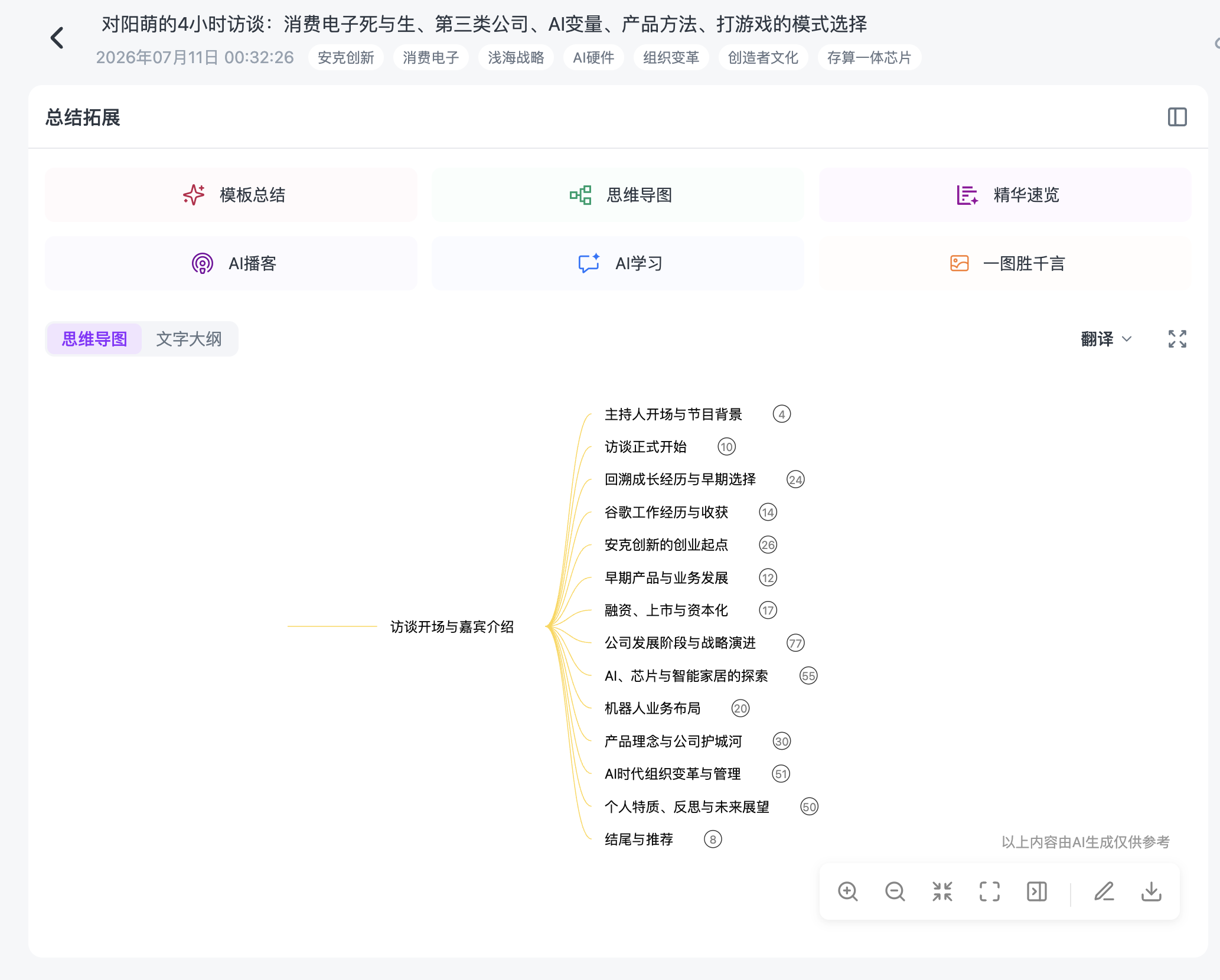
Task: Open 精华速览 highlights card
Action: point(1005,195)
